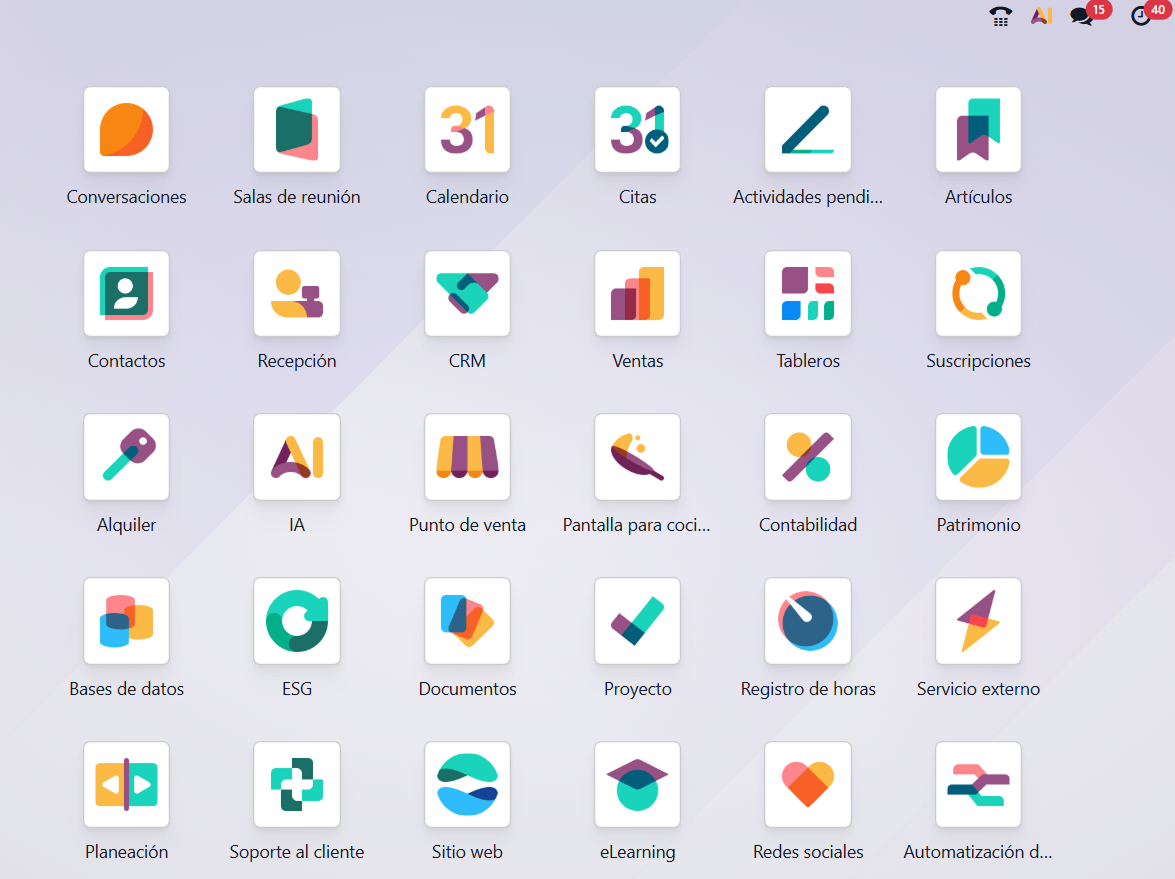1175x879 pixels.
Task: Launch the CRM application
Action: [467, 293]
